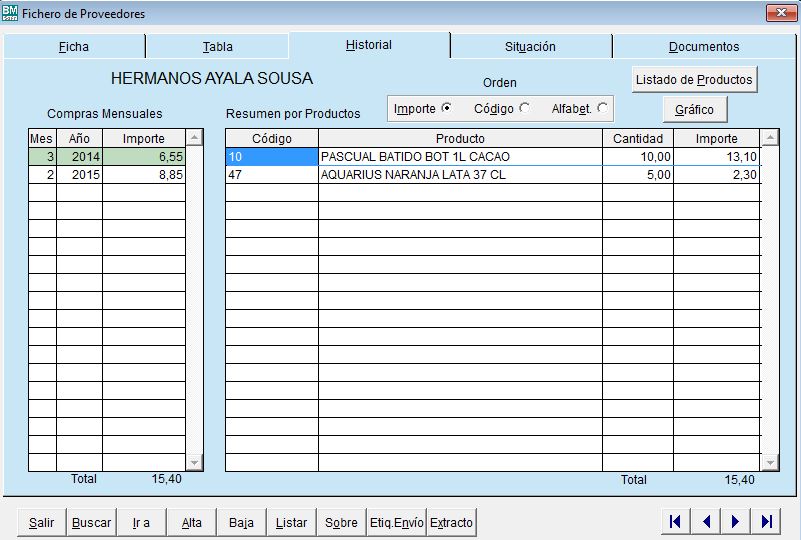
Task: Jump to the last supplier record
Action: 766,521
